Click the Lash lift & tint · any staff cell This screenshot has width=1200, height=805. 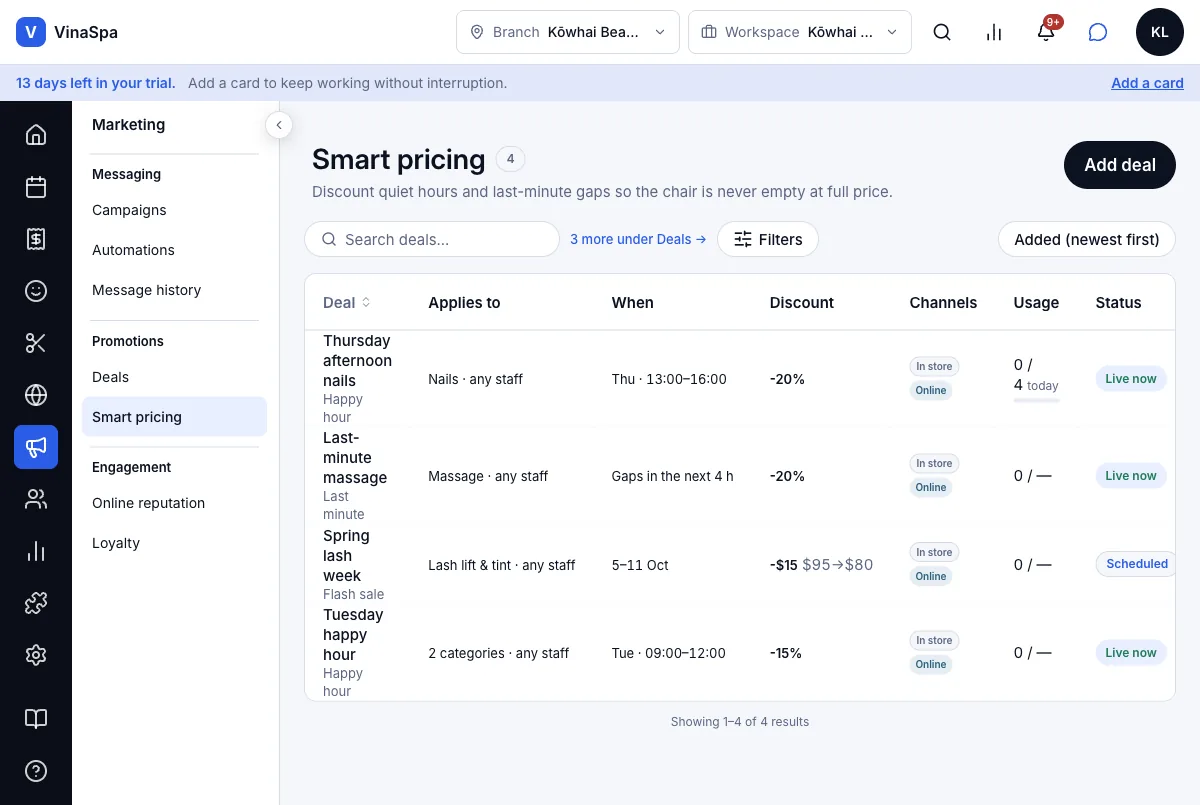502,565
